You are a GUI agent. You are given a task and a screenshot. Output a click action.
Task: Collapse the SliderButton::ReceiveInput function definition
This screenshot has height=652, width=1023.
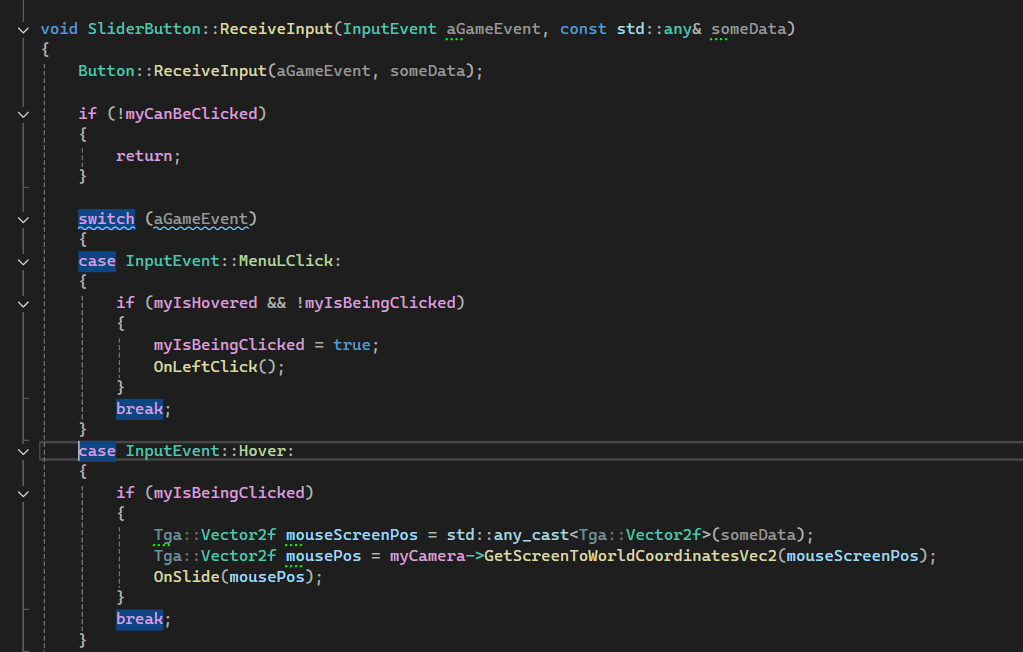coord(24,29)
